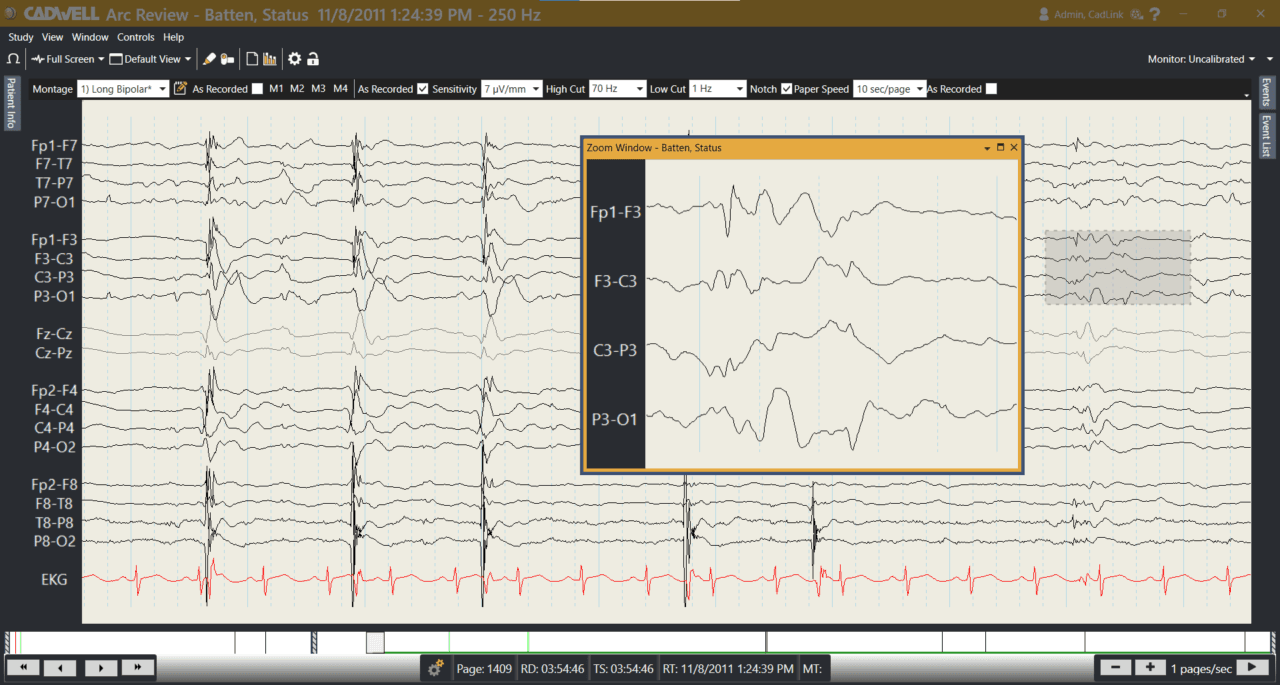Open the annotation highlighter tool
The image size is (1280, 685).
pos(210,58)
